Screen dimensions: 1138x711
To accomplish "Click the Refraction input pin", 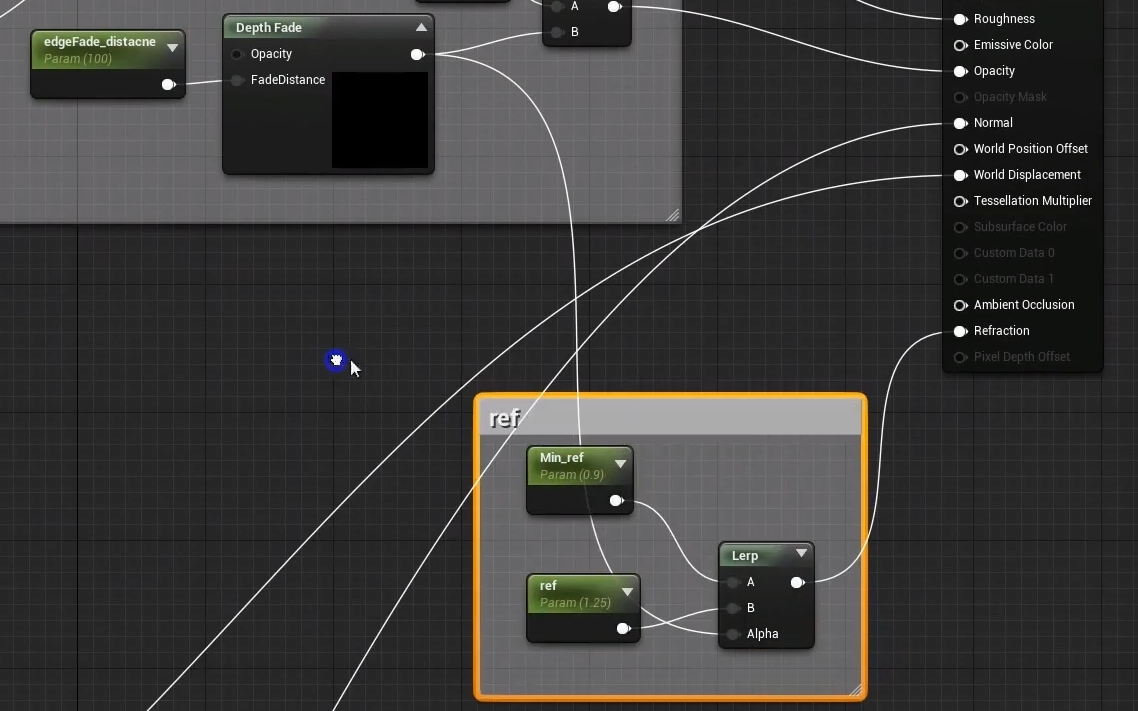I will [x=960, y=332].
